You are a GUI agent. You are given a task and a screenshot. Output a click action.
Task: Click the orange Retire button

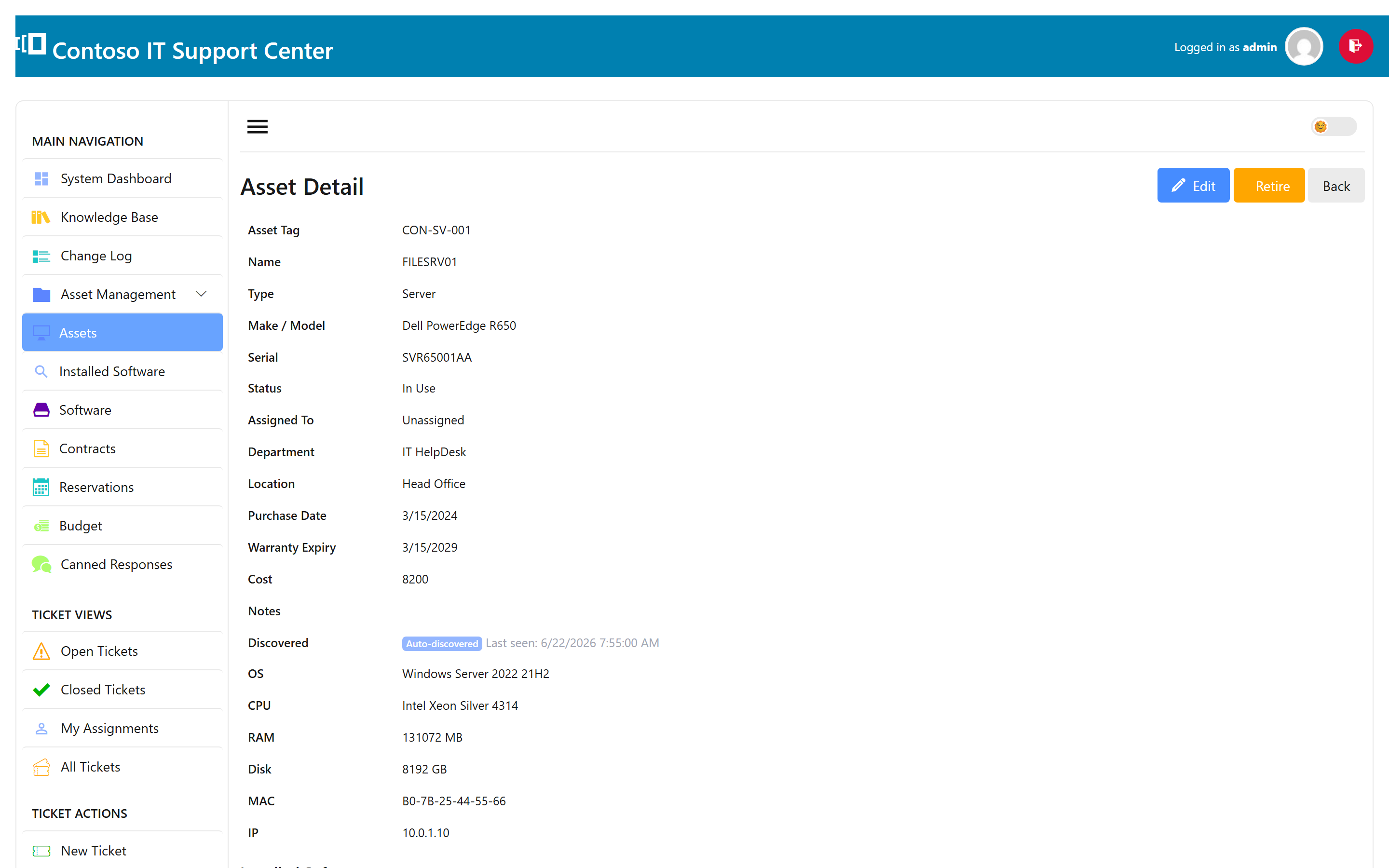click(x=1269, y=186)
